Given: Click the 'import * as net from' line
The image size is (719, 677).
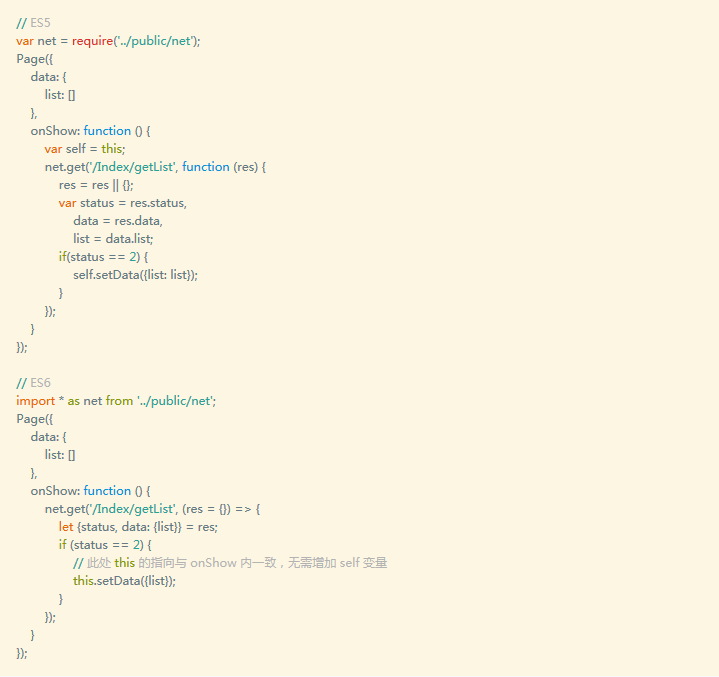Looking at the screenshot, I should pos(116,401).
